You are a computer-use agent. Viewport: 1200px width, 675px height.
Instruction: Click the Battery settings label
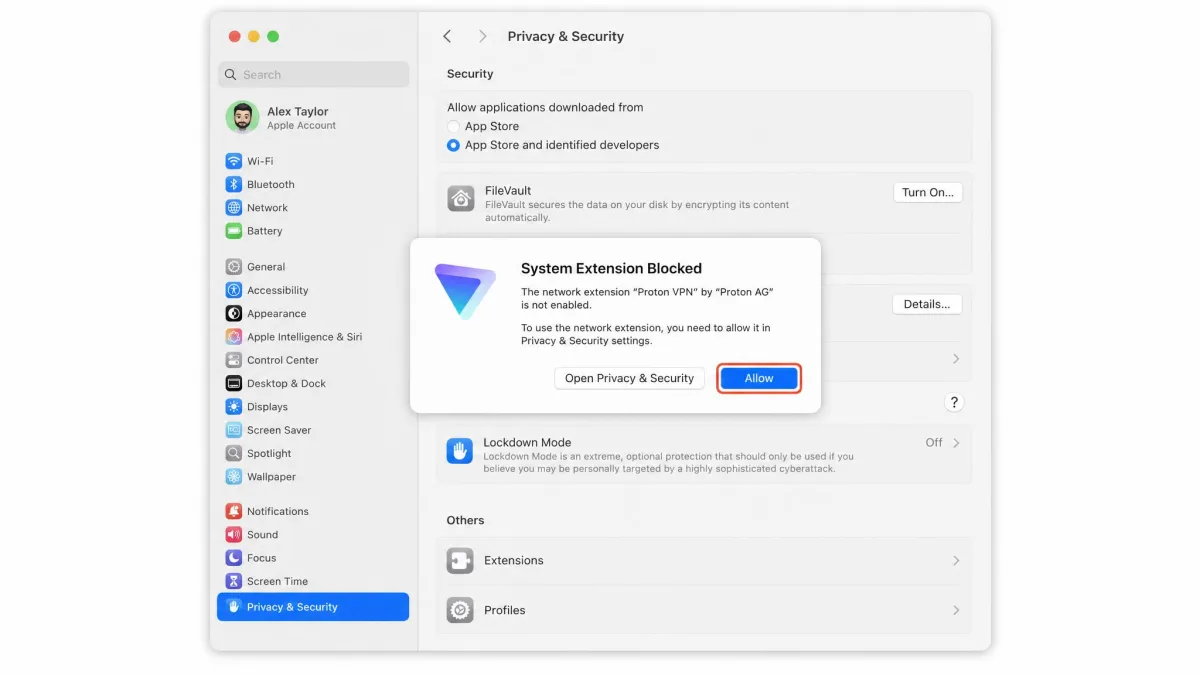265,231
